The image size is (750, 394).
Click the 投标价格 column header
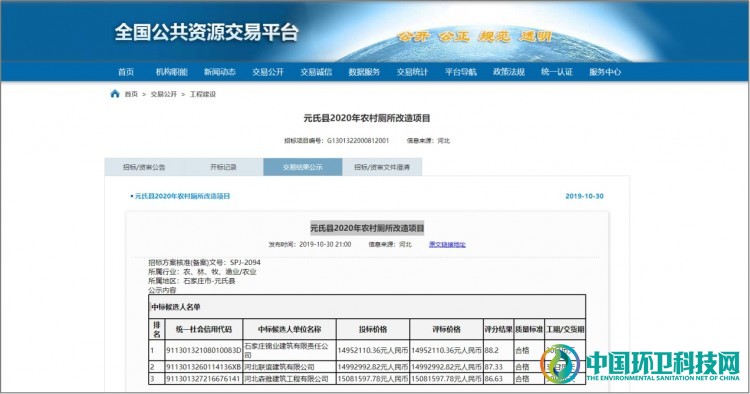(373, 329)
